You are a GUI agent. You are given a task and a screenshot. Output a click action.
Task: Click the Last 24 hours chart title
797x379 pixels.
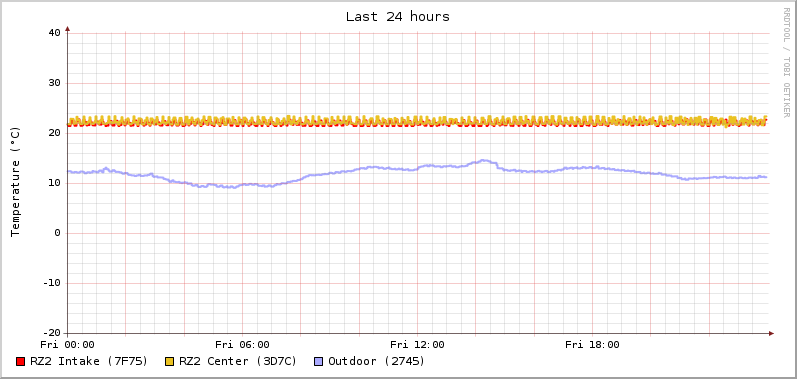tap(397, 17)
